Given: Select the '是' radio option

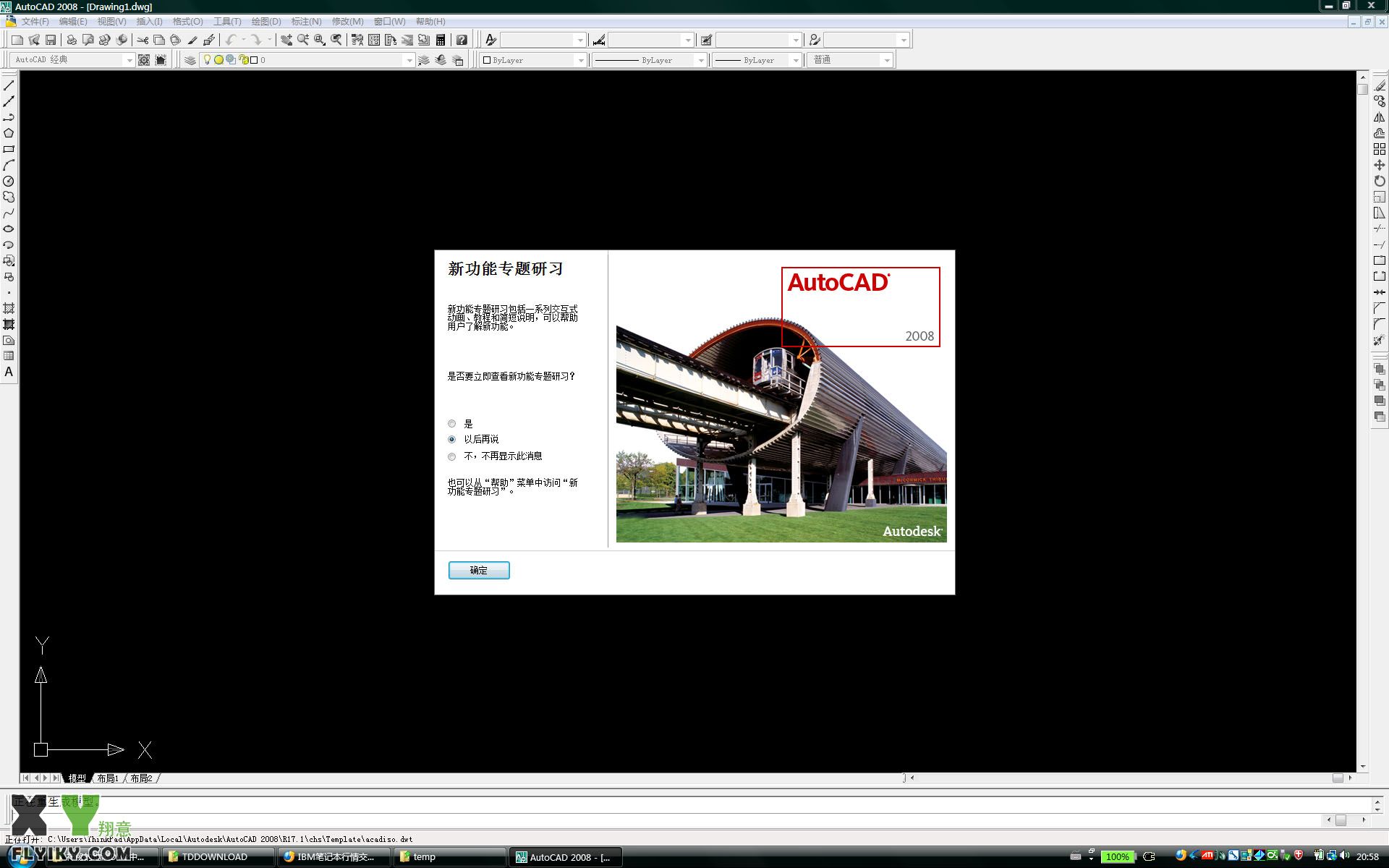Looking at the screenshot, I should [452, 424].
